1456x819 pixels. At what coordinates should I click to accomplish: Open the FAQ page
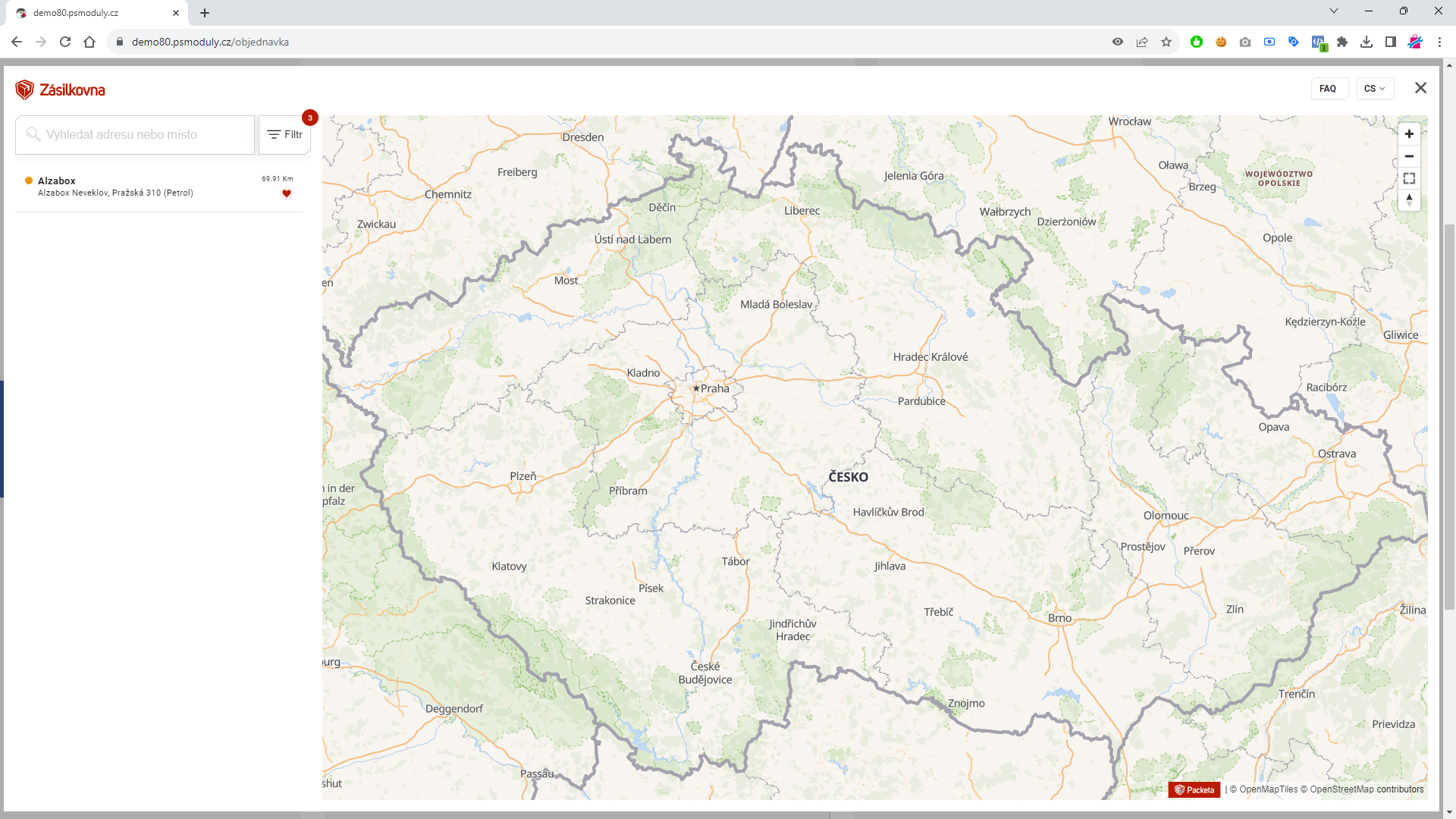coord(1327,89)
